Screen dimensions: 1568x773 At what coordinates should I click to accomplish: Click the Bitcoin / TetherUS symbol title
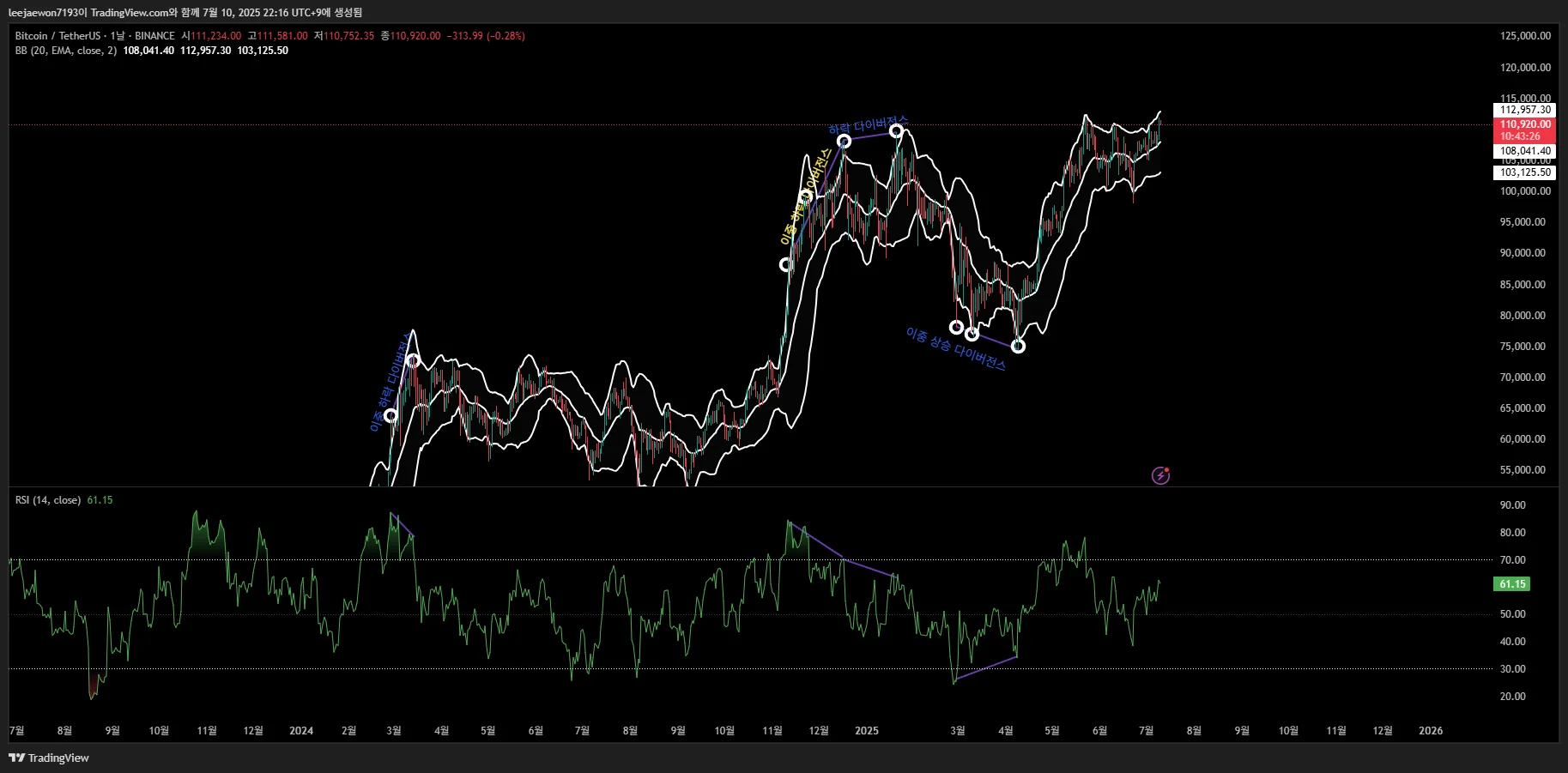coord(58,36)
